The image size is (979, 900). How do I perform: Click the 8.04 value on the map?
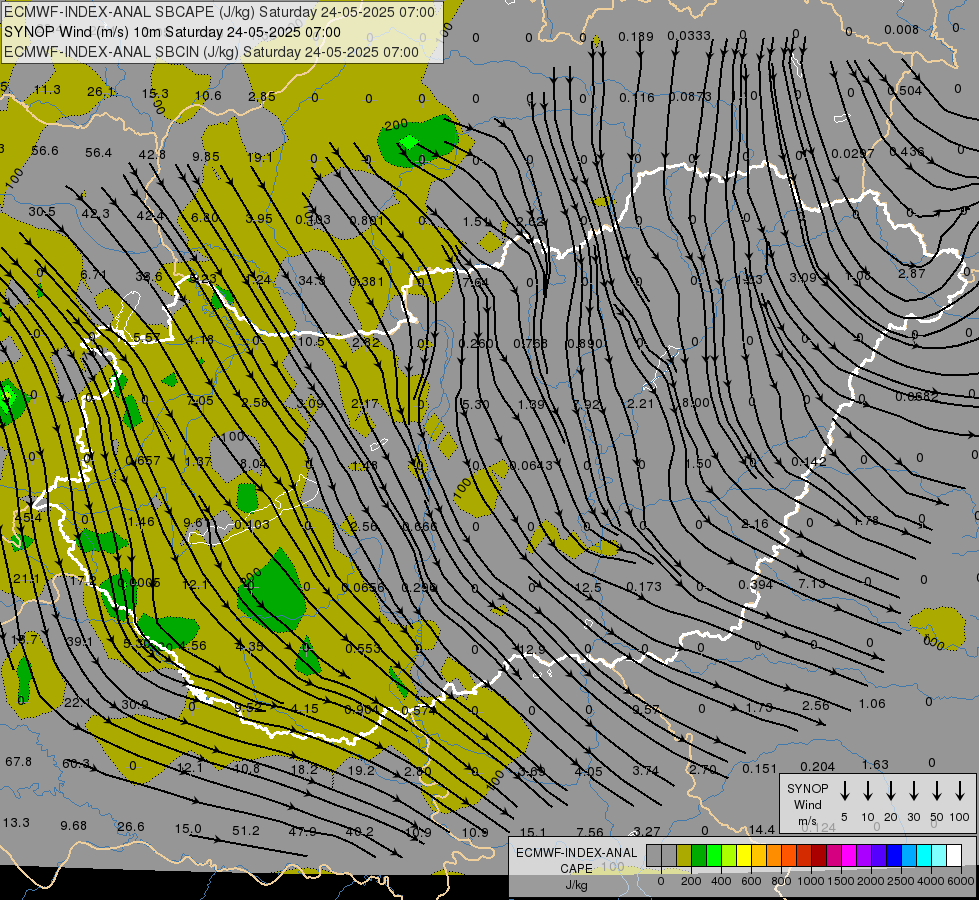(x=253, y=463)
